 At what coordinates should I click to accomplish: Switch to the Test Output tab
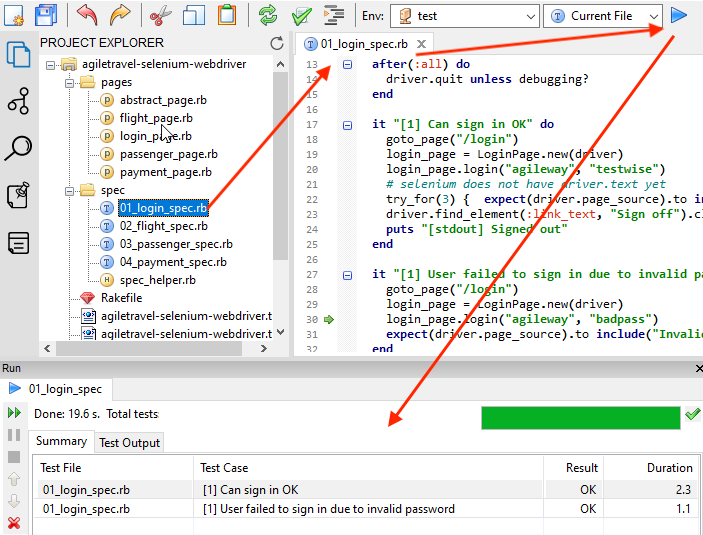pos(130,443)
